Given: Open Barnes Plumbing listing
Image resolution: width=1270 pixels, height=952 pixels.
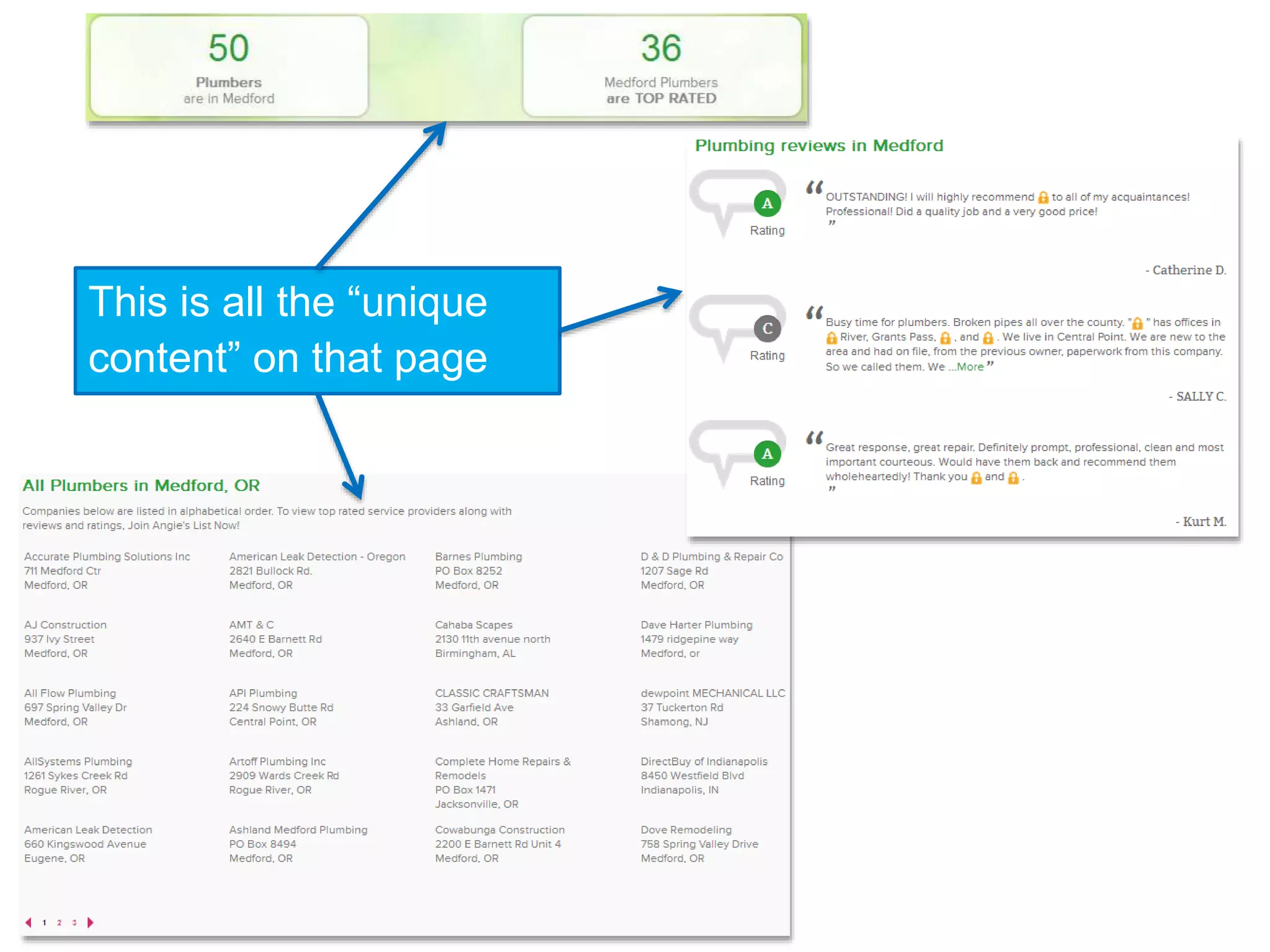Looking at the screenshot, I should pos(478,557).
